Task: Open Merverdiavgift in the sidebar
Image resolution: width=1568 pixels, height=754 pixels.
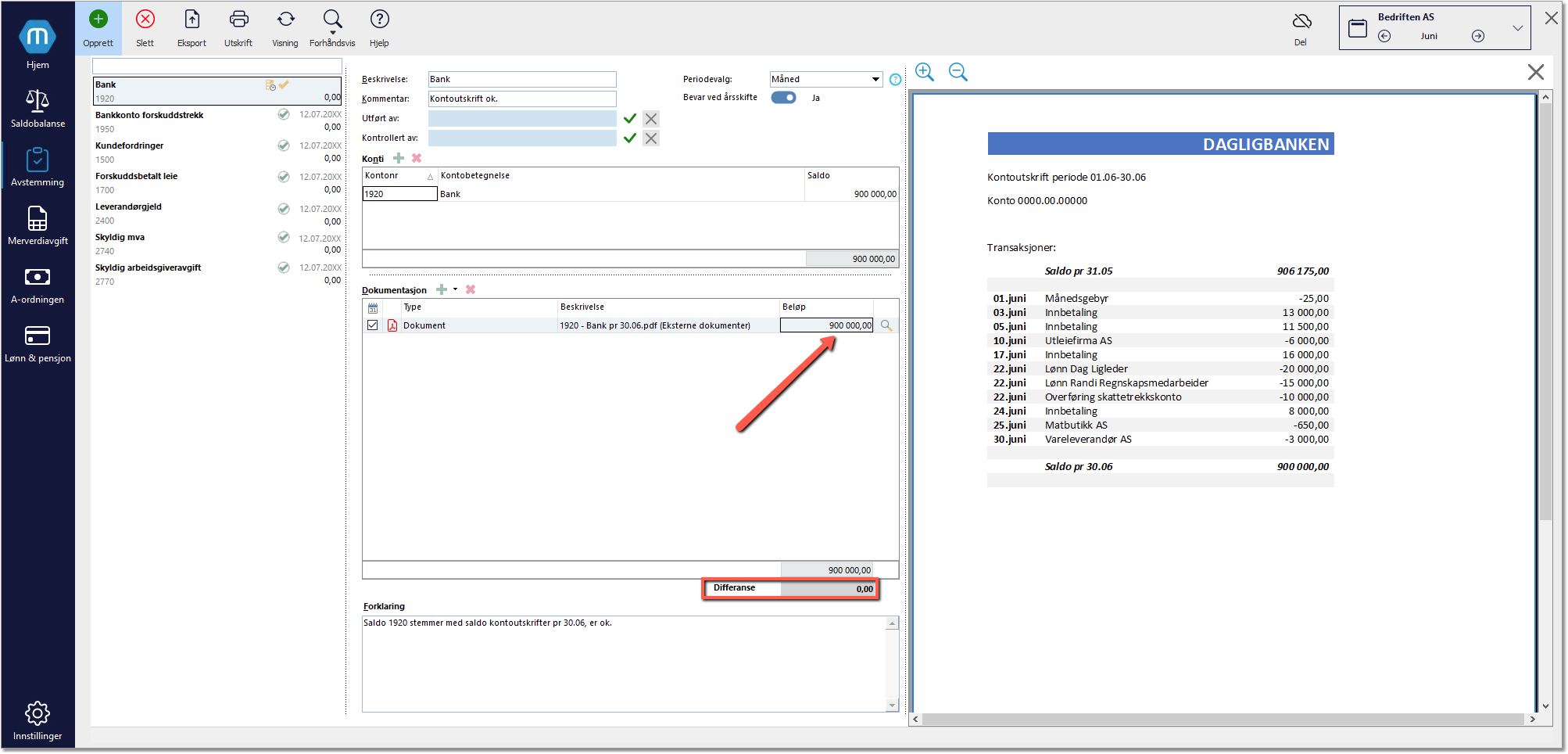Action: 38,225
